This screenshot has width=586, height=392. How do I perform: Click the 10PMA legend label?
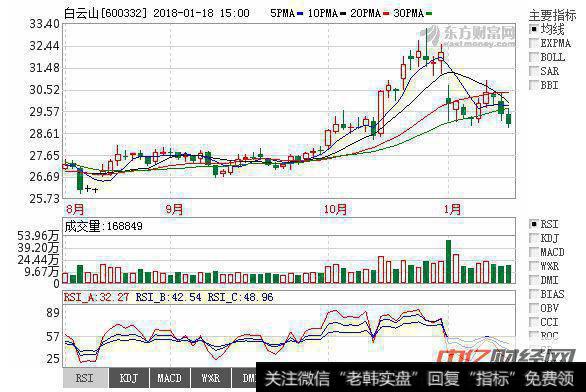point(323,13)
